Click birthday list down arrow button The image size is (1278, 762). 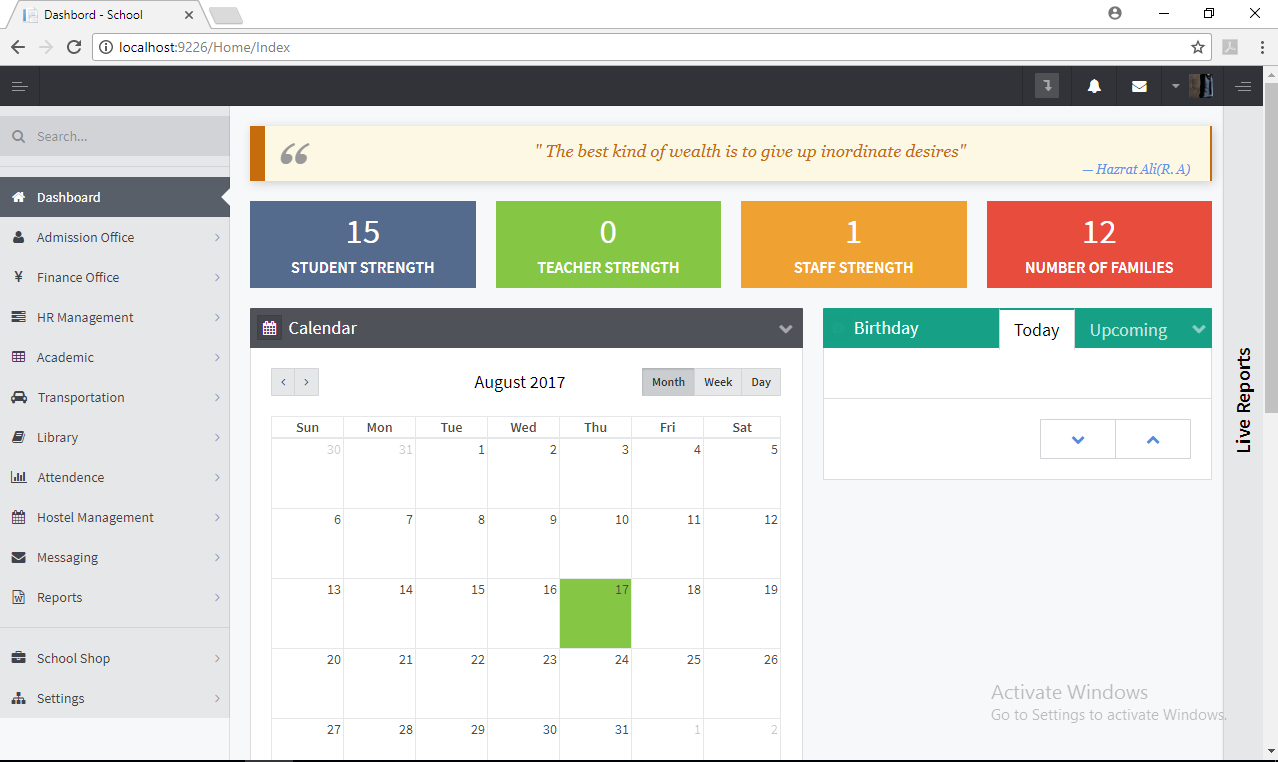[1078, 439]
